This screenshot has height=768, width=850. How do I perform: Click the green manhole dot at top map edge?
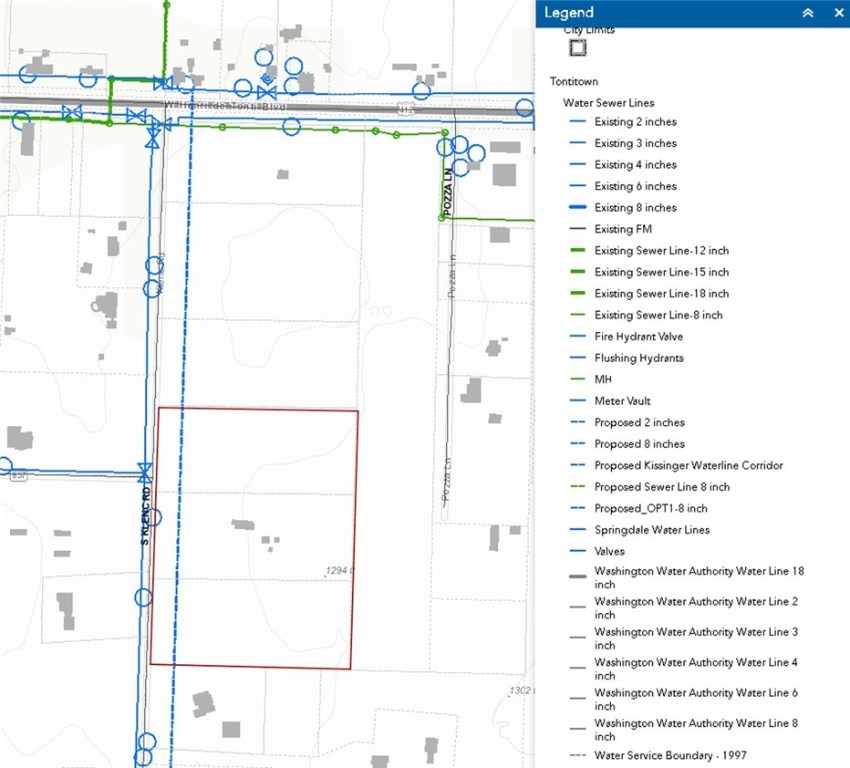click(x=166, y=5)
